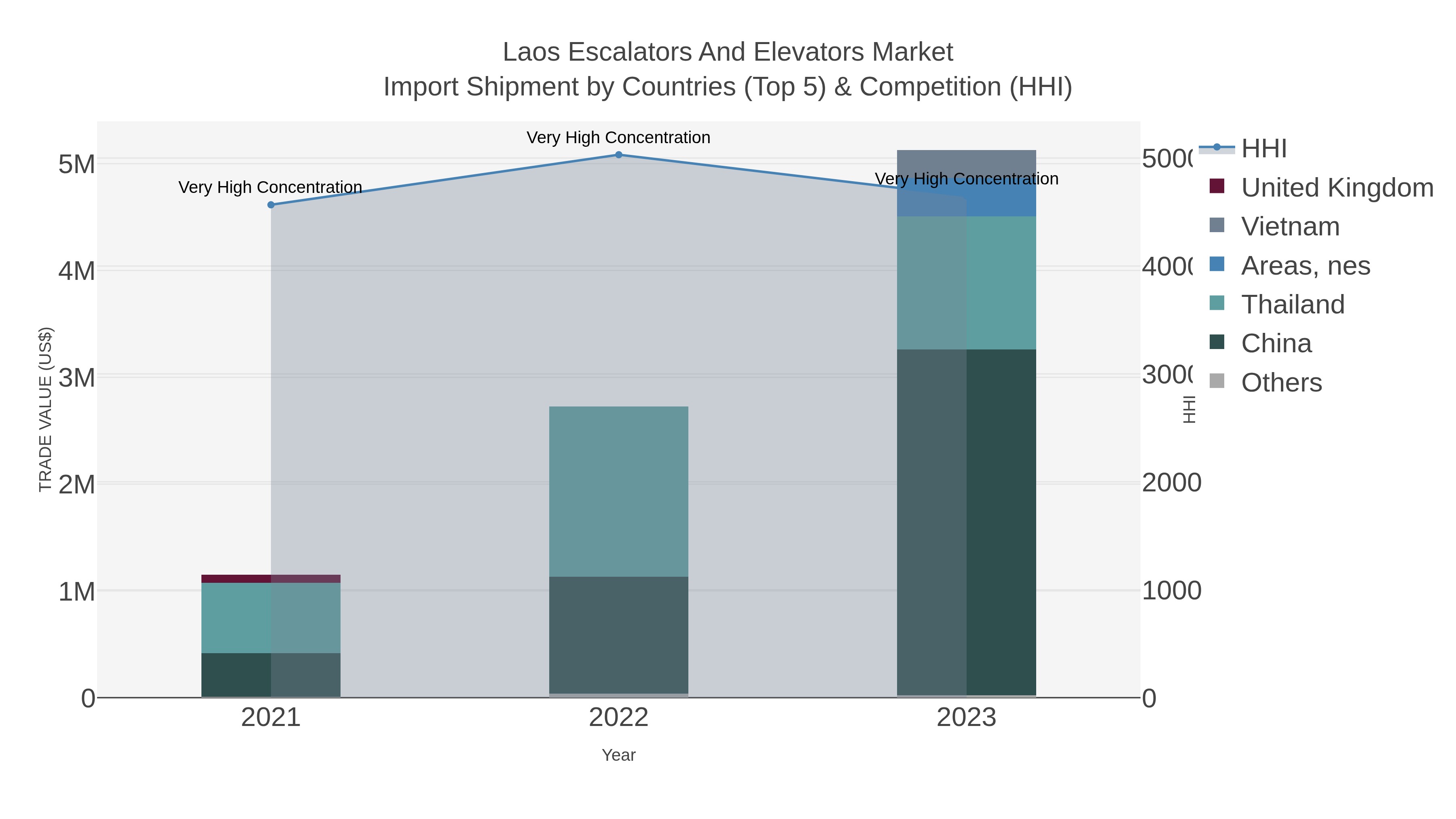The height and width of the screenshot is (819, 1456).
Task: Toggle the Thailand legend entry
Action: tap(1276, 305)
